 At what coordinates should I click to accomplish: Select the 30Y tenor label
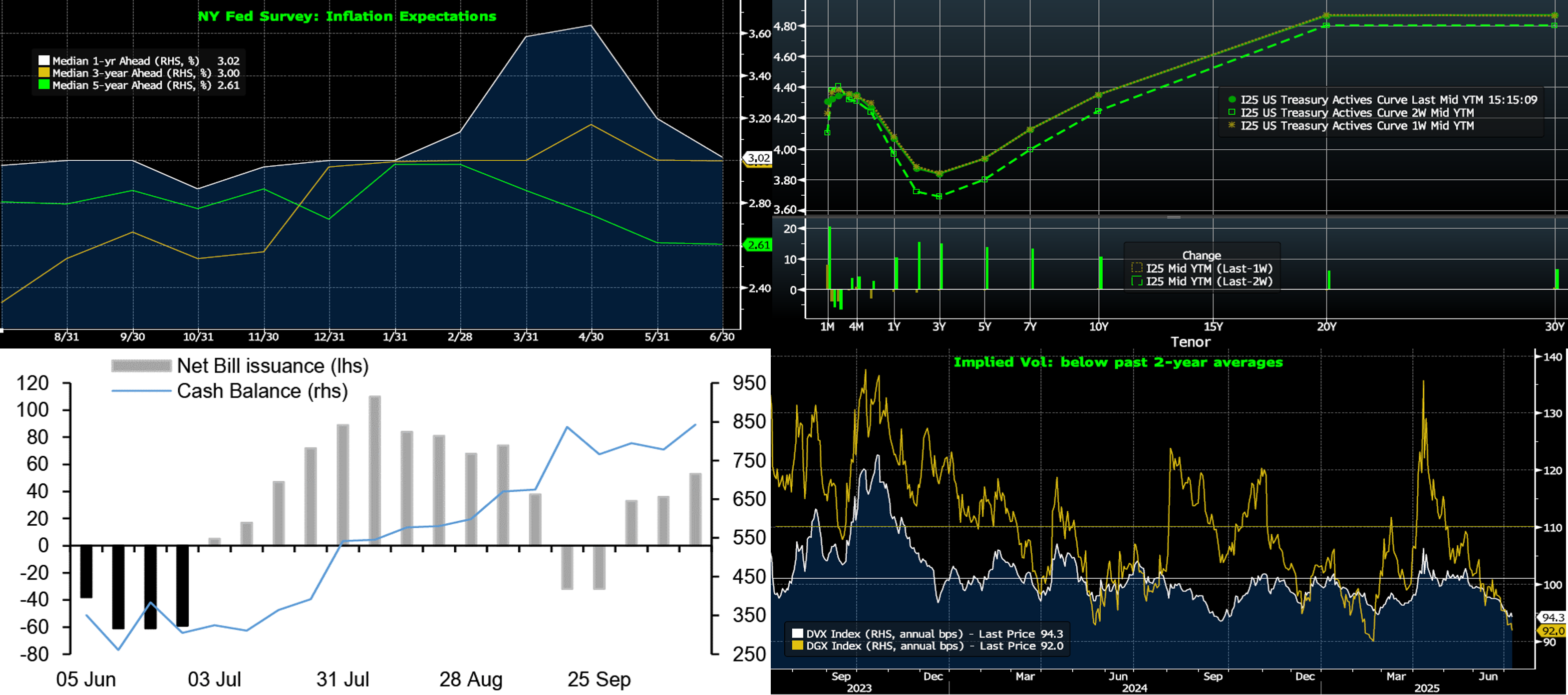coord(1554,327)
